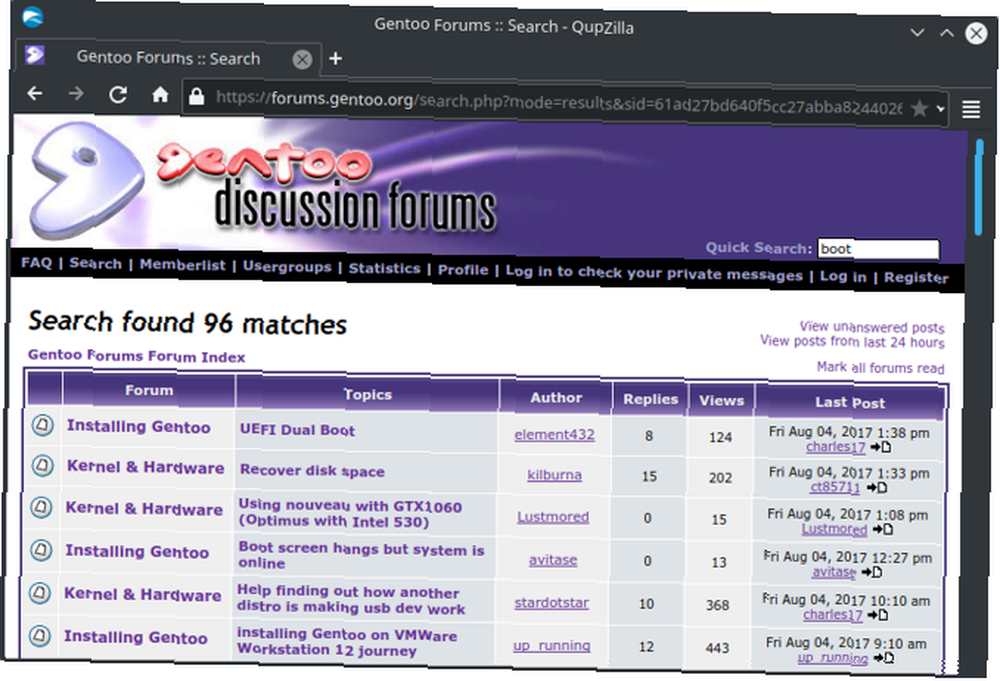Click the Log in link
The width and height of the screenshot is (1000, 681).
(x=843, y=276)
